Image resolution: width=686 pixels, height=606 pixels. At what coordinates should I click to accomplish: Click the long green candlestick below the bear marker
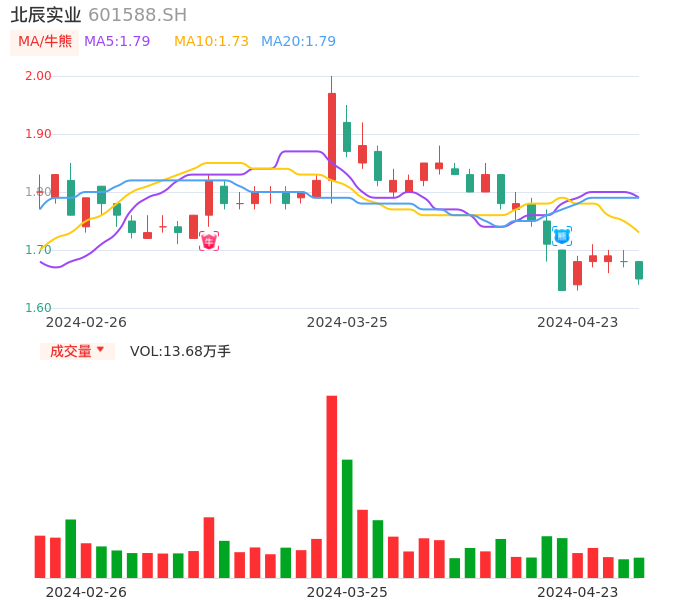562,270
